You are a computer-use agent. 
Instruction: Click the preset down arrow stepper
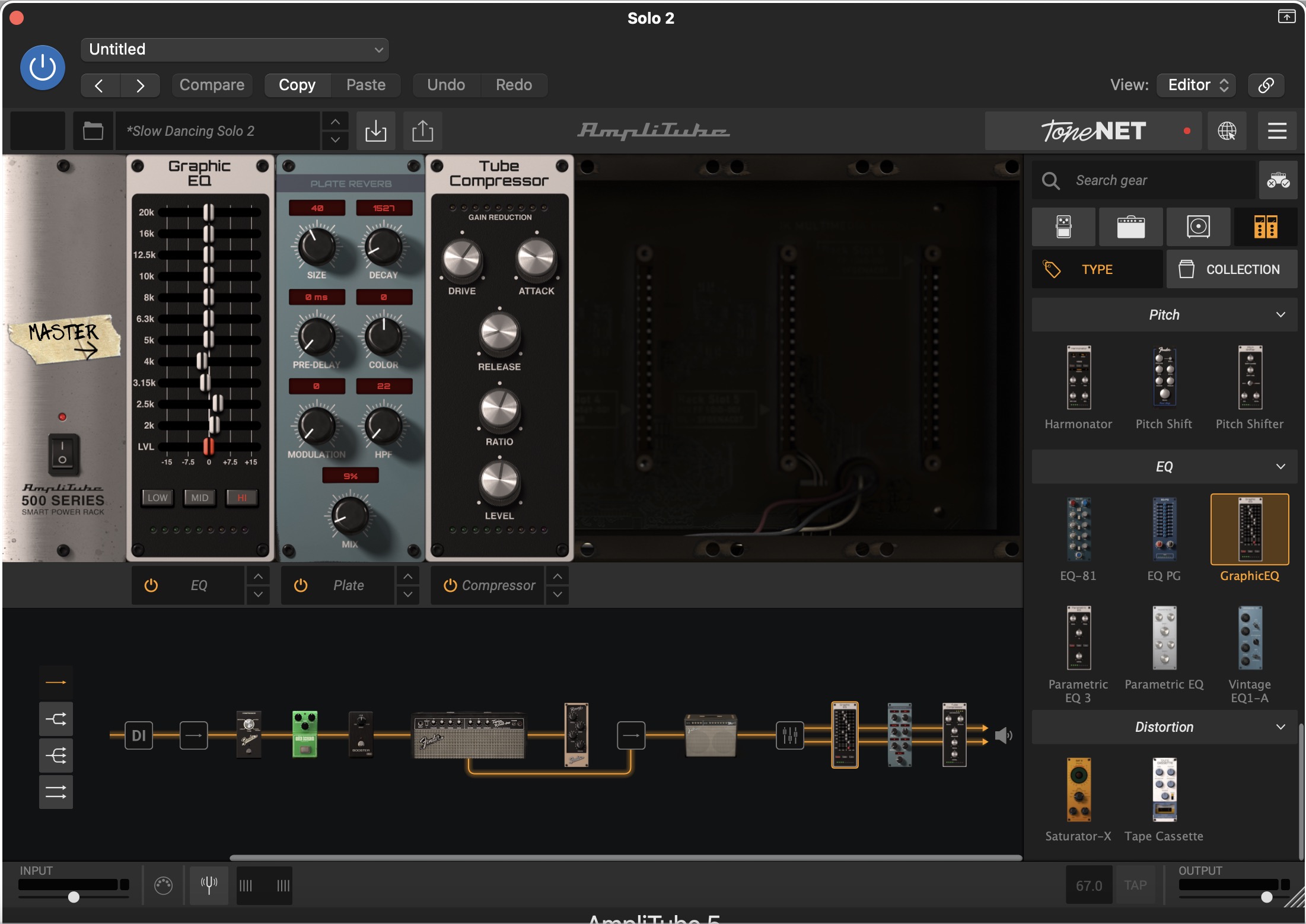click(x=335, y=141)
